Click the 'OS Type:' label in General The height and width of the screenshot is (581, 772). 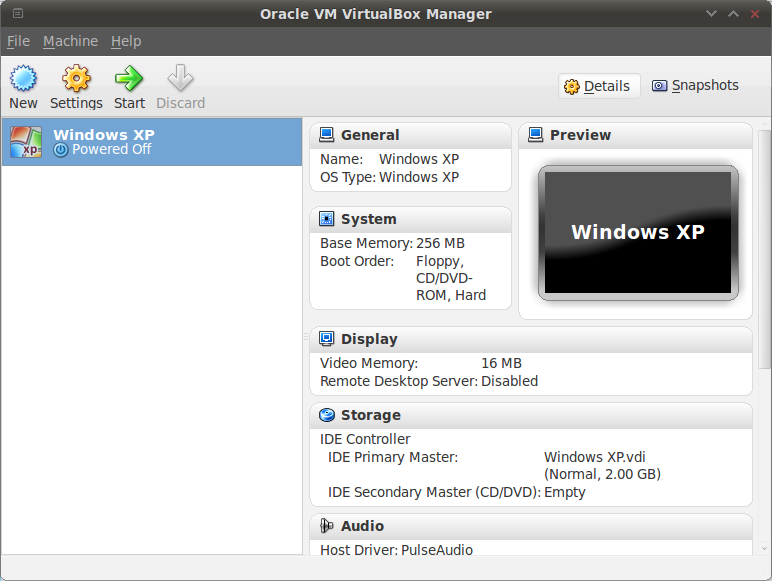(x=348, y=177)
